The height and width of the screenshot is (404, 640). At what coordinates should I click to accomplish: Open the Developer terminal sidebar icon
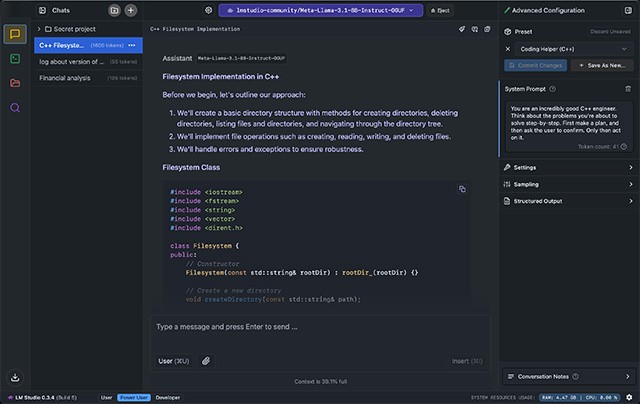15,59
